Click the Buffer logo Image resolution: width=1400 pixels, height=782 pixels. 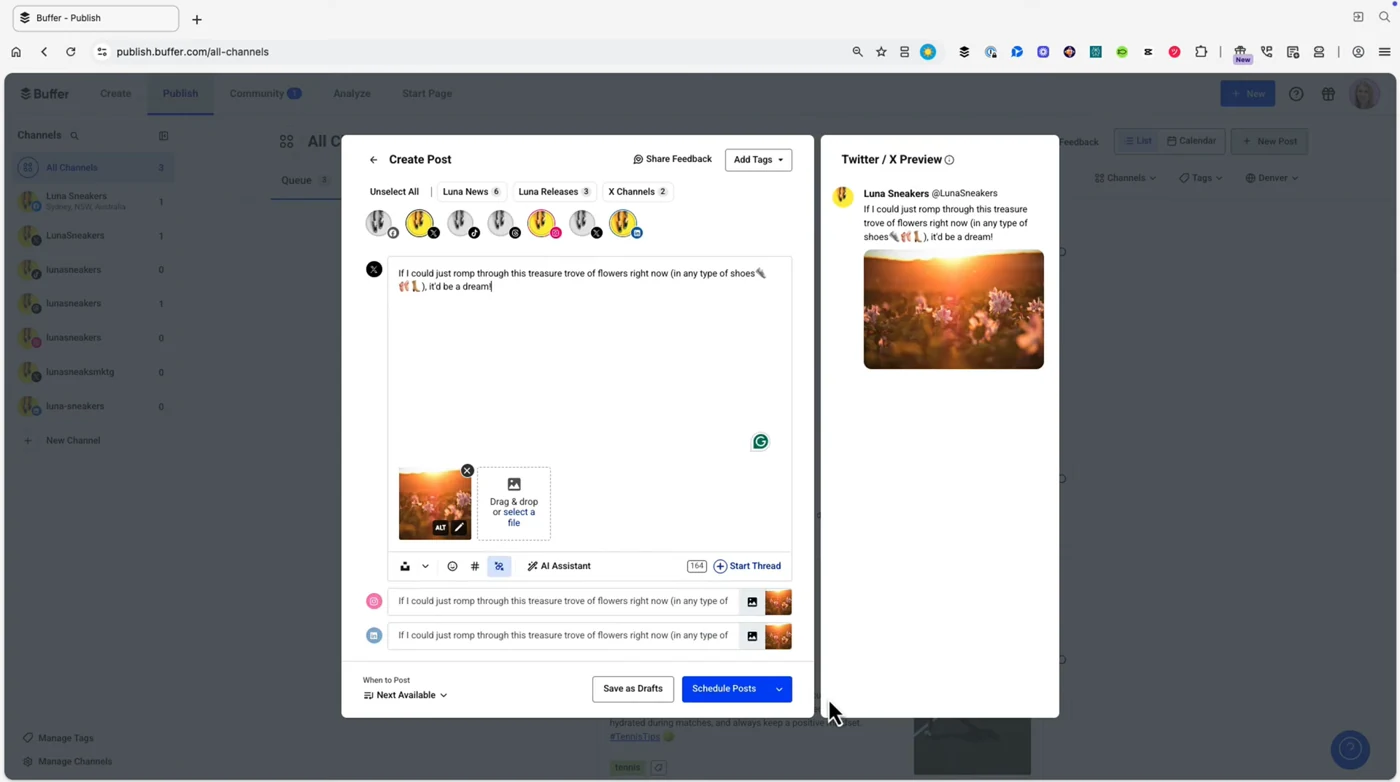point(45,94)
